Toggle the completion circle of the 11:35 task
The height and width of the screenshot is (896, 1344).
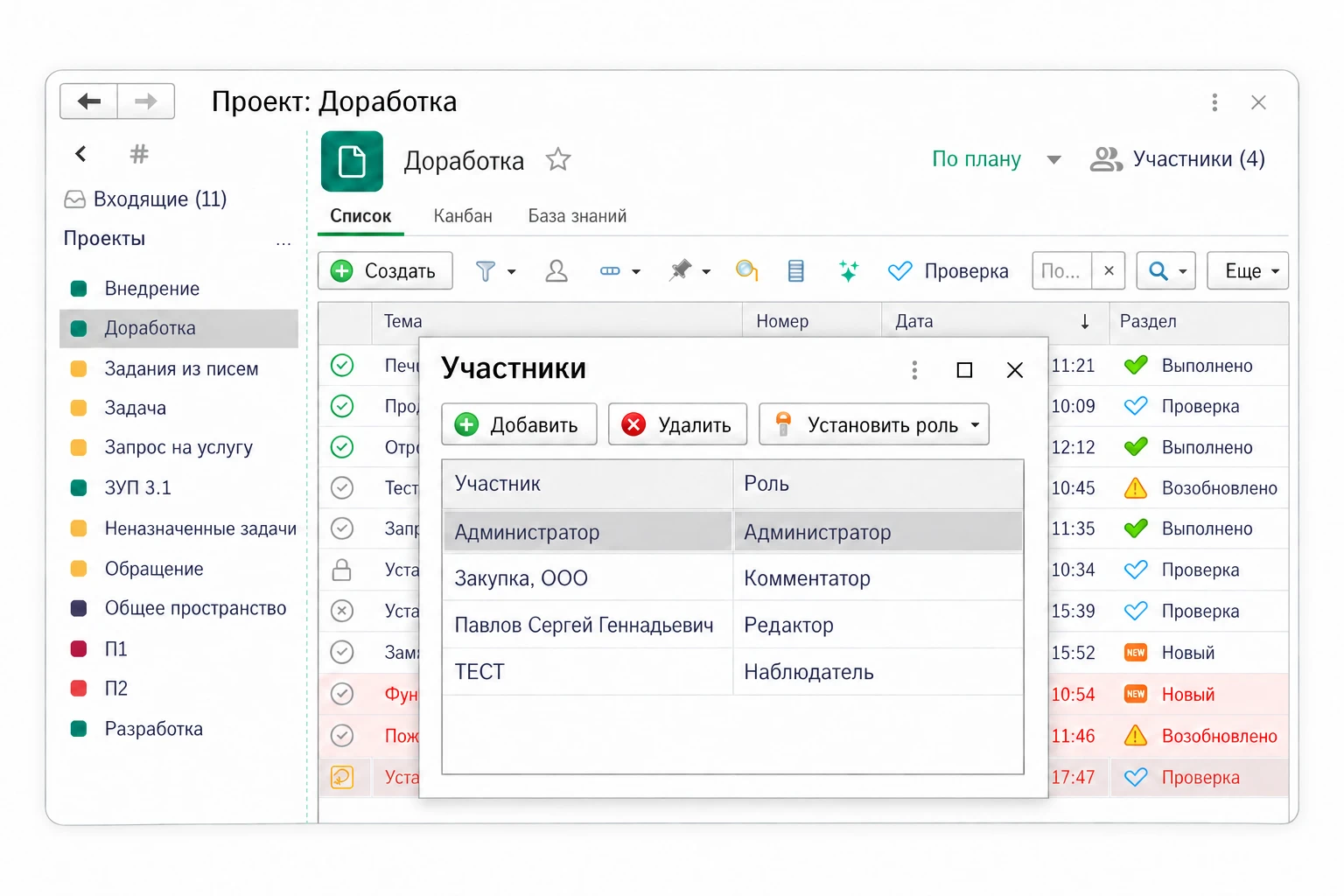[x=342, y=528]
